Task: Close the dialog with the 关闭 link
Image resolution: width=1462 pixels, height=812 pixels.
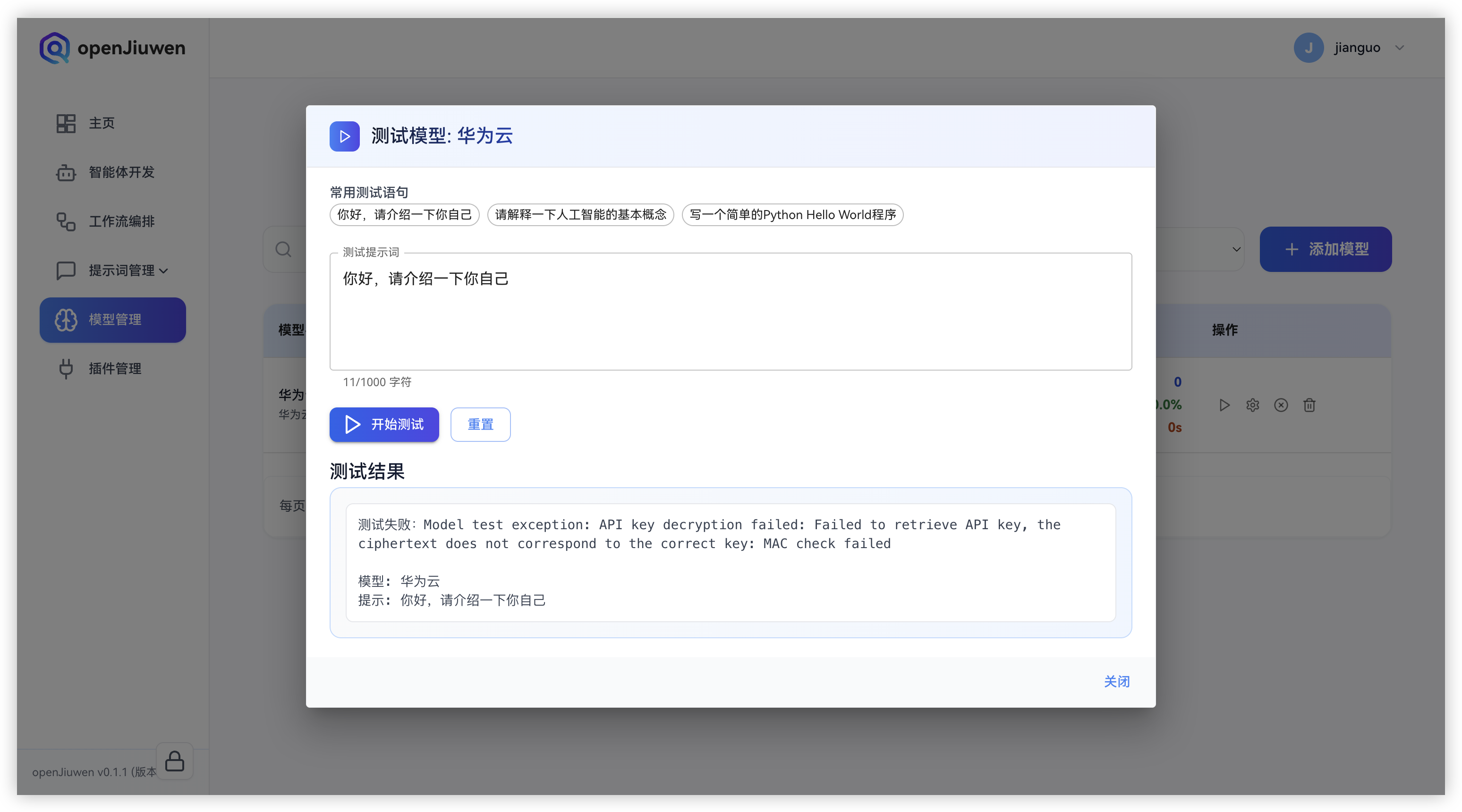Action: pos(1116,682)
